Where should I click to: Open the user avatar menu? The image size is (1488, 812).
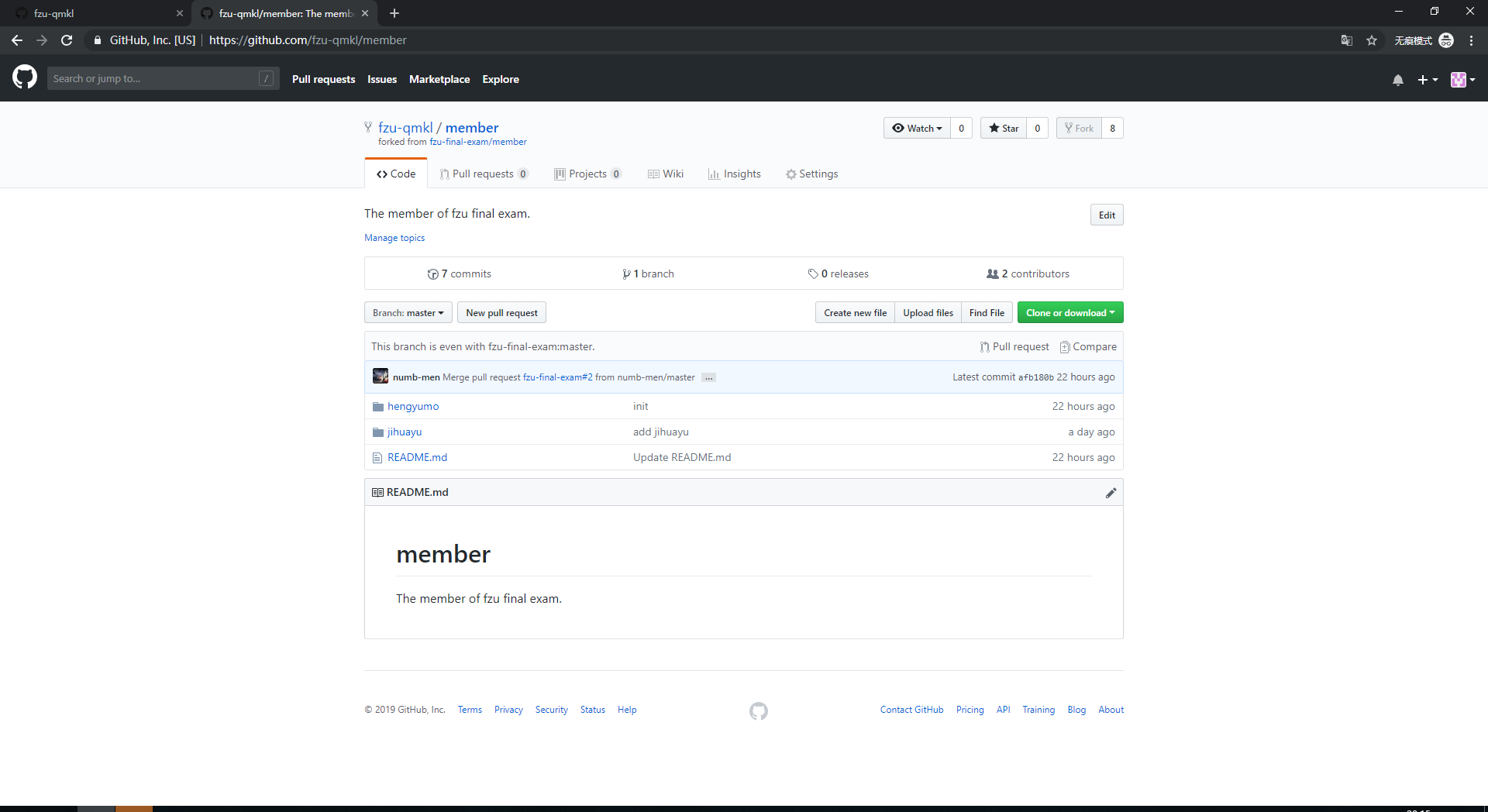tap(1462, 80)
